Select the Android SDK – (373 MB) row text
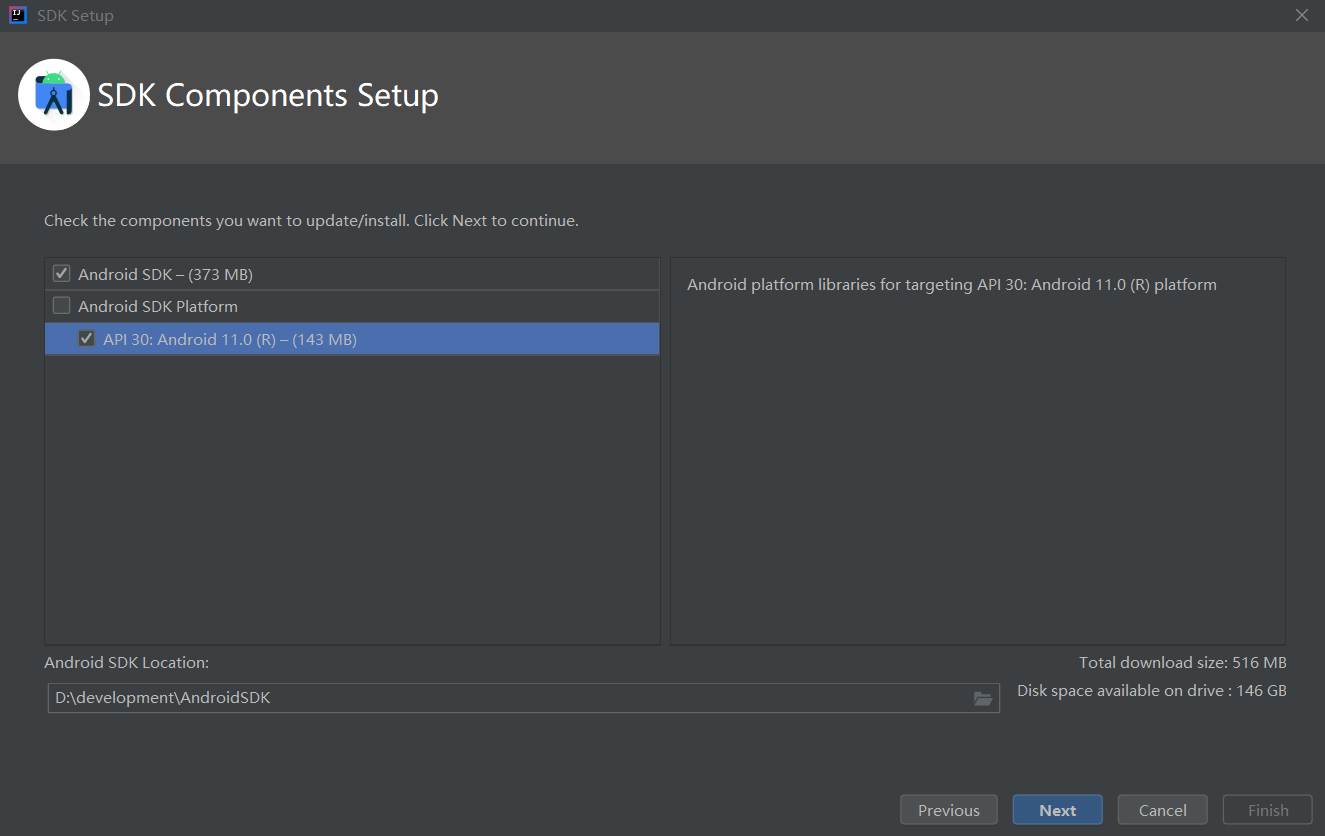1325x836 pixels. coord(165,274)
